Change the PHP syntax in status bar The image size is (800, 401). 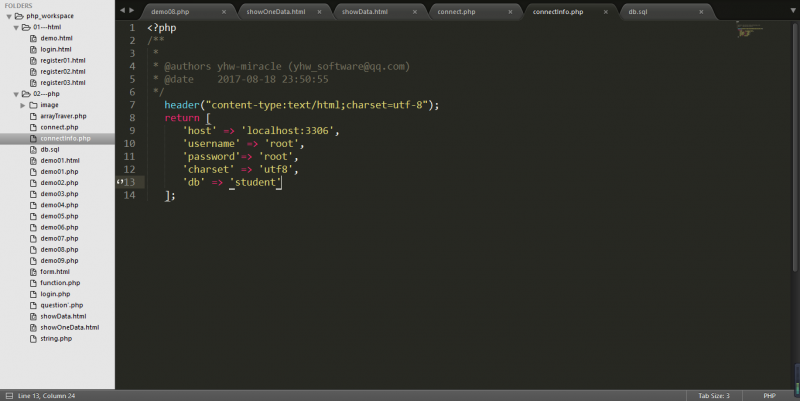pos(769,395)
